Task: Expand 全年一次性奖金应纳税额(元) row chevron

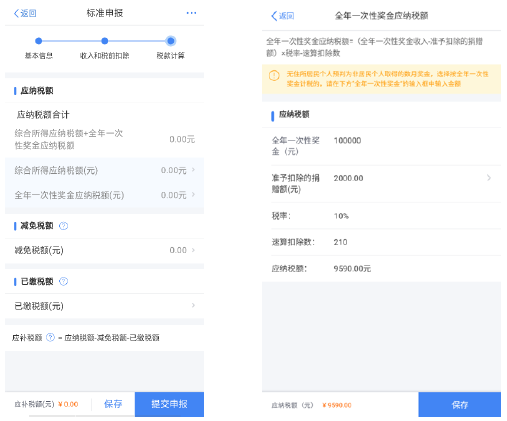Action: (x=193, y=195)
